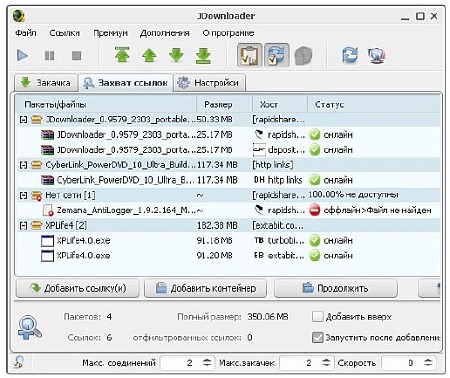This screenshot has height=378, width=450.
Task: Open the Ссылки menu
Action: pyautogui.click(x=64, y=33)
